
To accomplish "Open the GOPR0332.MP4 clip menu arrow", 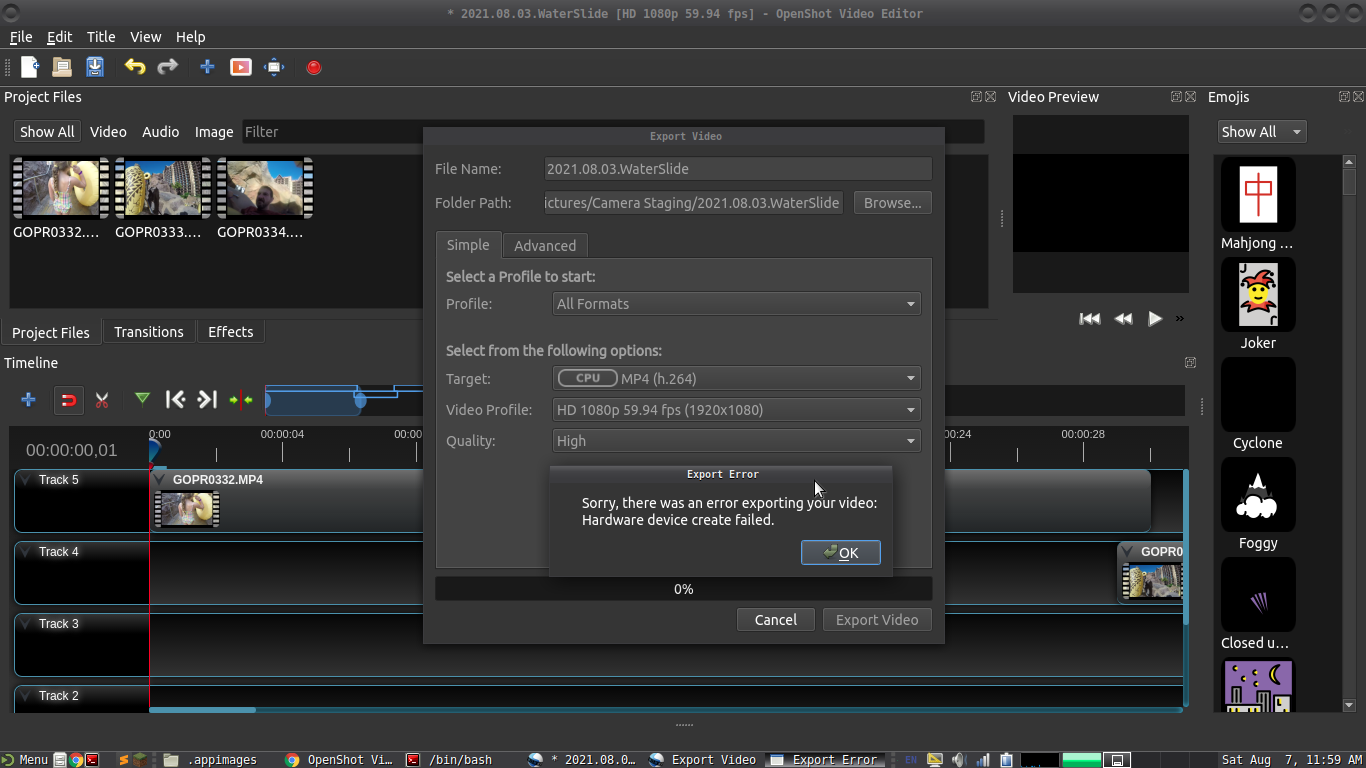I will pyautogui.click(x=161, y=480).
